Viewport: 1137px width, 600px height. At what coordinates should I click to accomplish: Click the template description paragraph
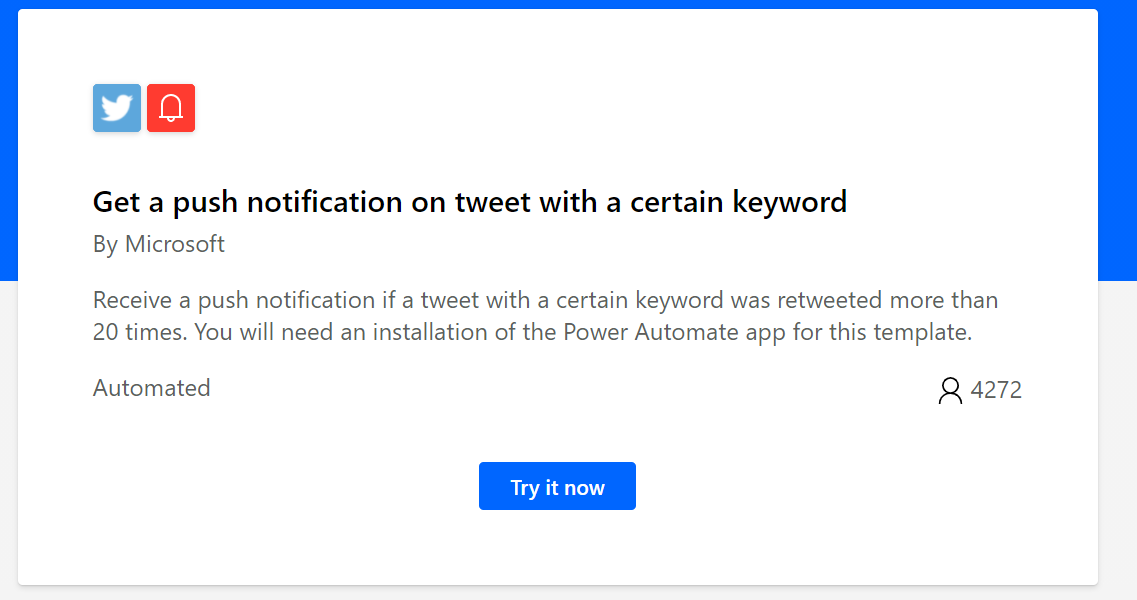pos(545,316)
